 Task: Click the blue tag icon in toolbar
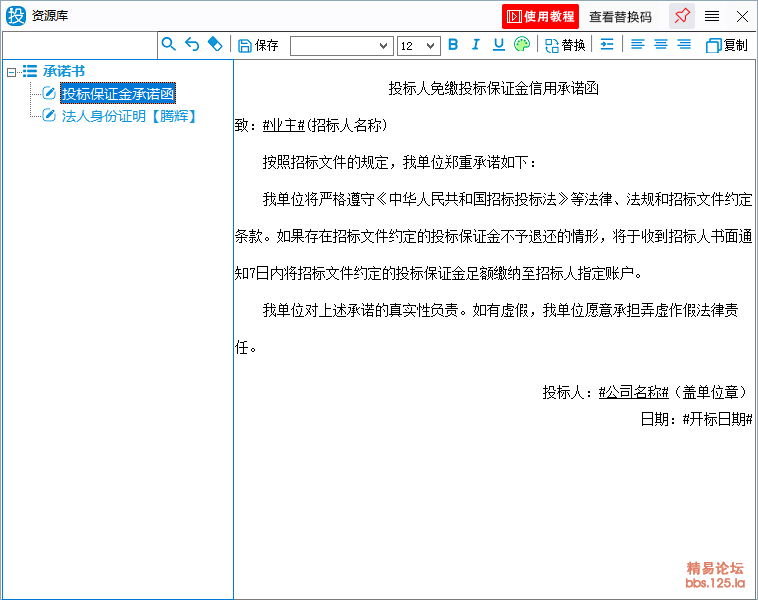click(215, 44)
